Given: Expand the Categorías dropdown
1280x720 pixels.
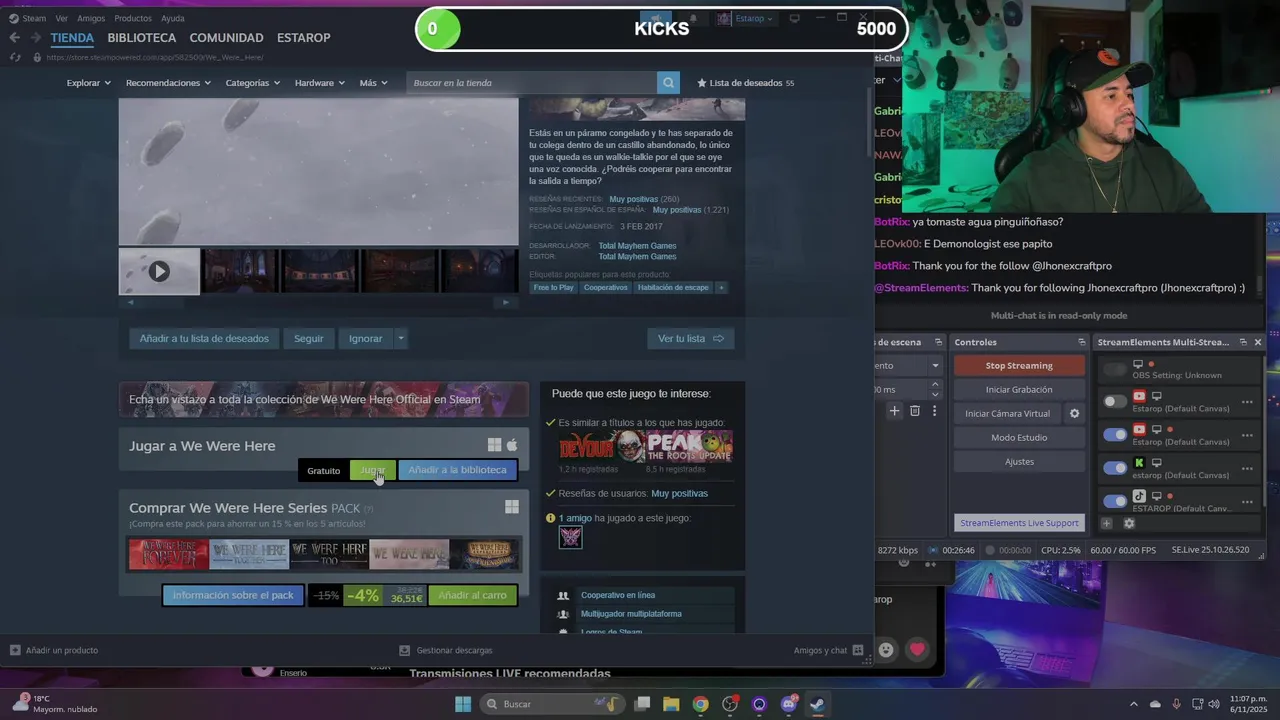Looking at the screenshot, I should tap(253, 83).
